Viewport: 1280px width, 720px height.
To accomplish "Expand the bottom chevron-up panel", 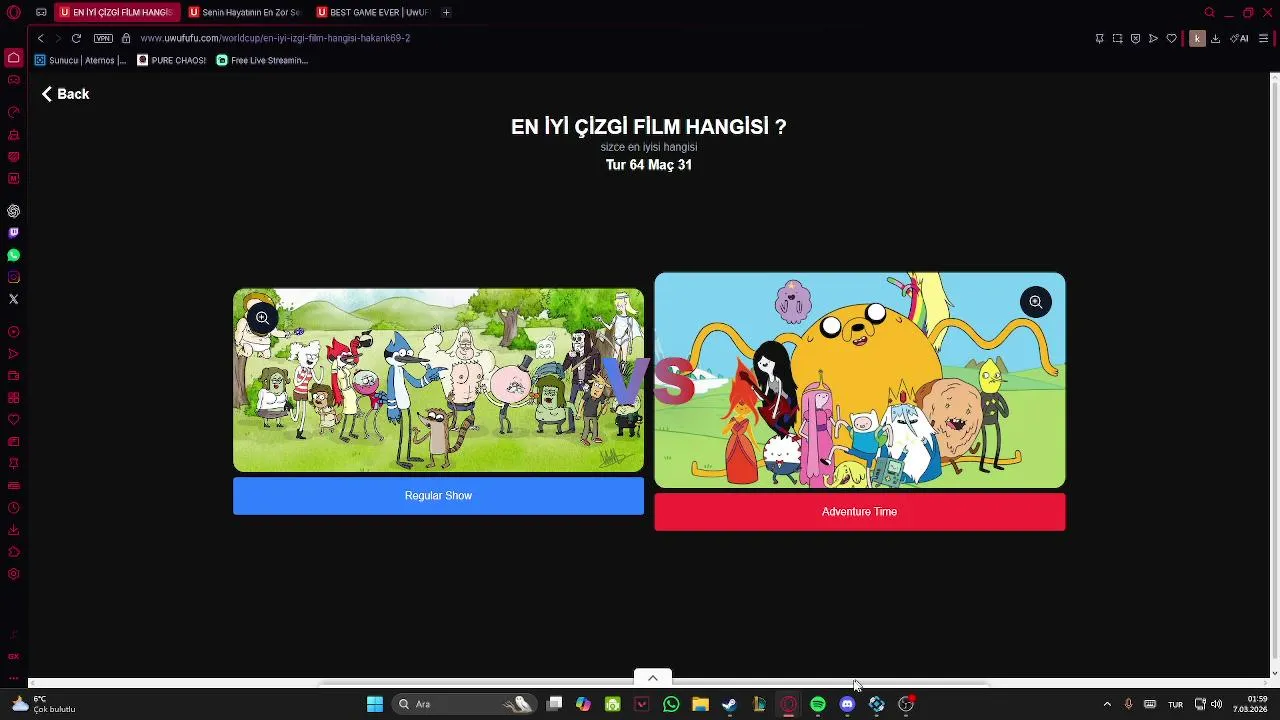I will click(x=652, y=678).
